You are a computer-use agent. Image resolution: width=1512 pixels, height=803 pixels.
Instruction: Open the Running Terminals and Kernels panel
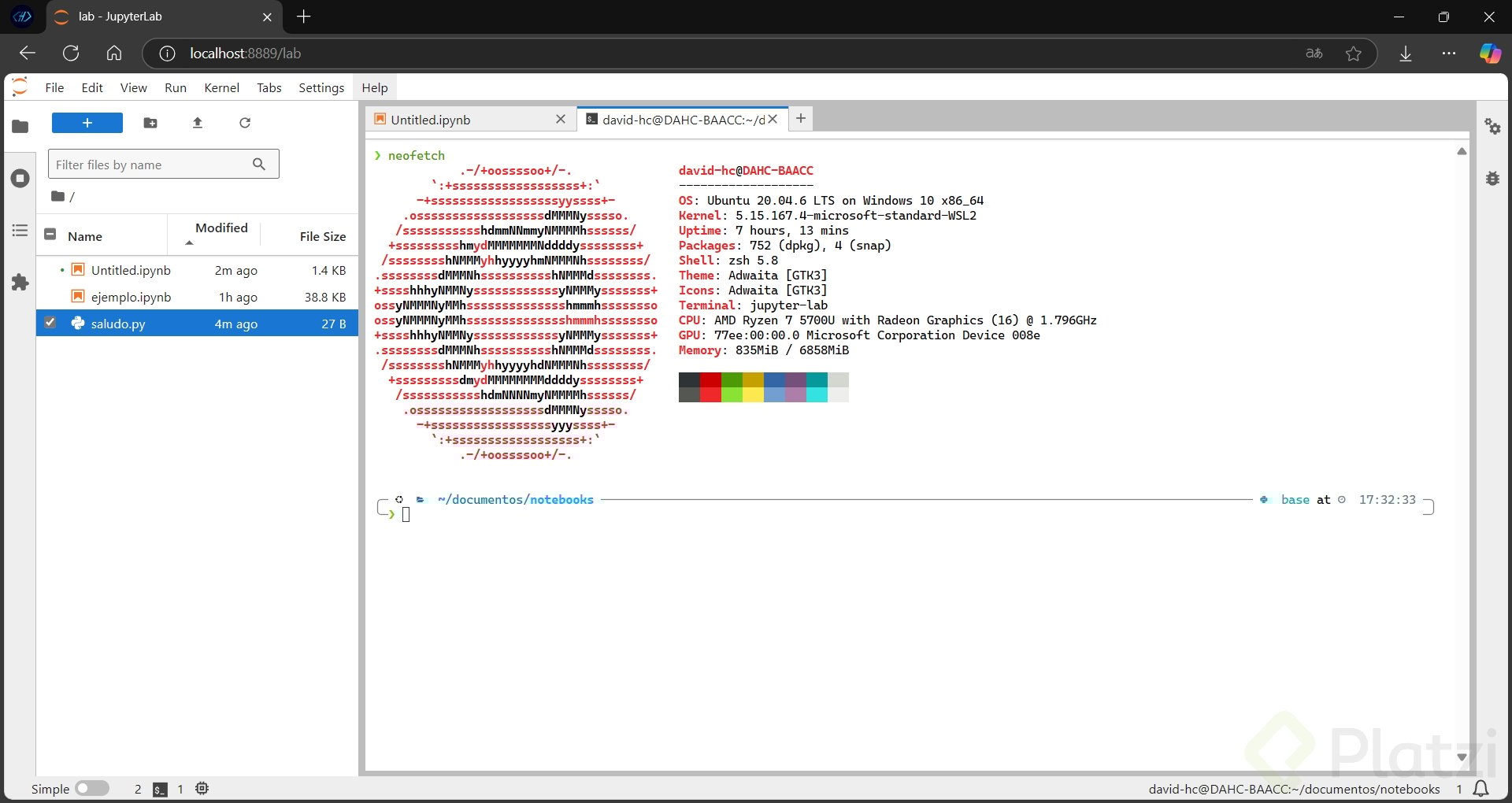click(x=20, y=179)
